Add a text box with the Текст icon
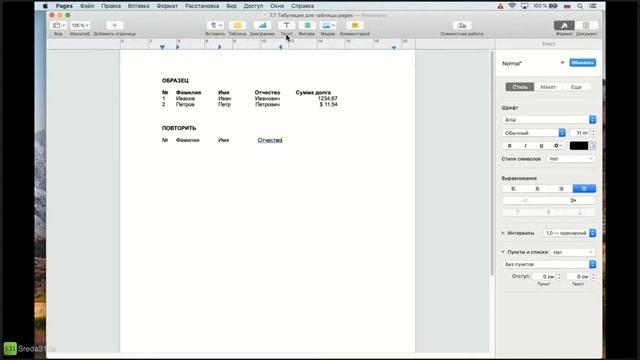Screen dimensions: 640x360 pyautogui.click(x=287, y=25)
